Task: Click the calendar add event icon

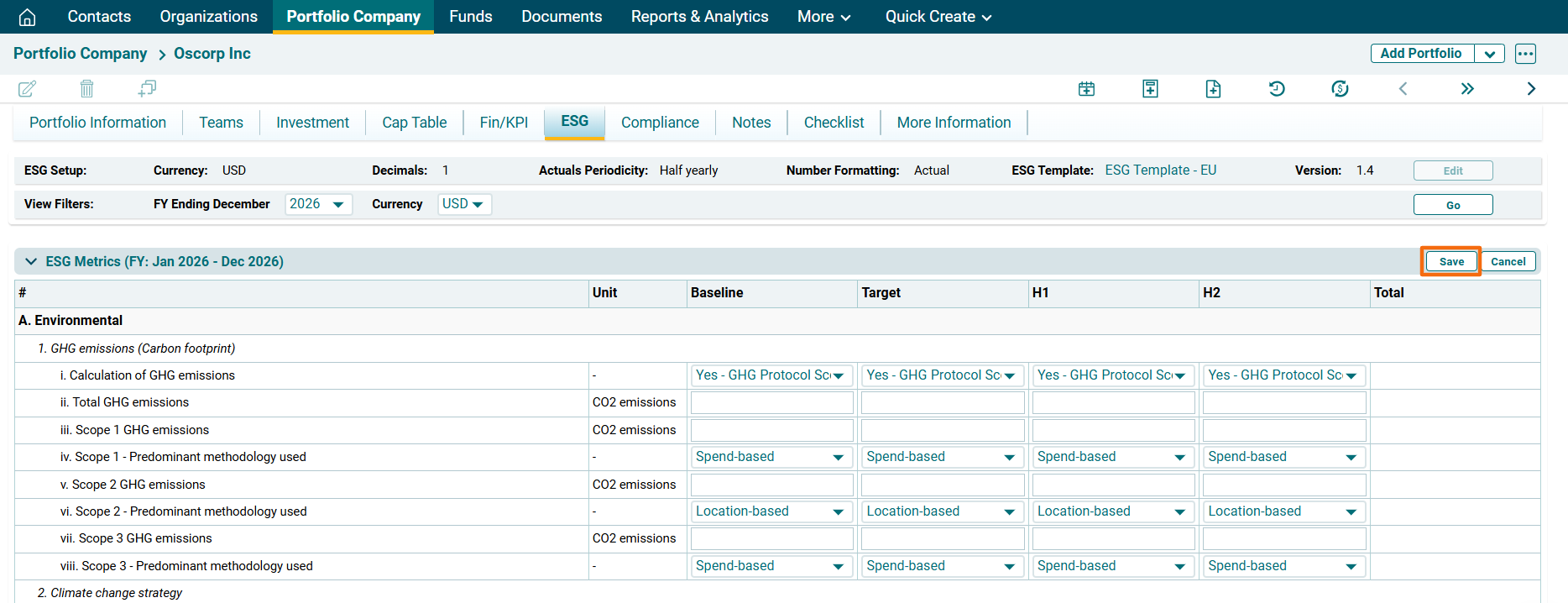Action: tap(1086, 88)
